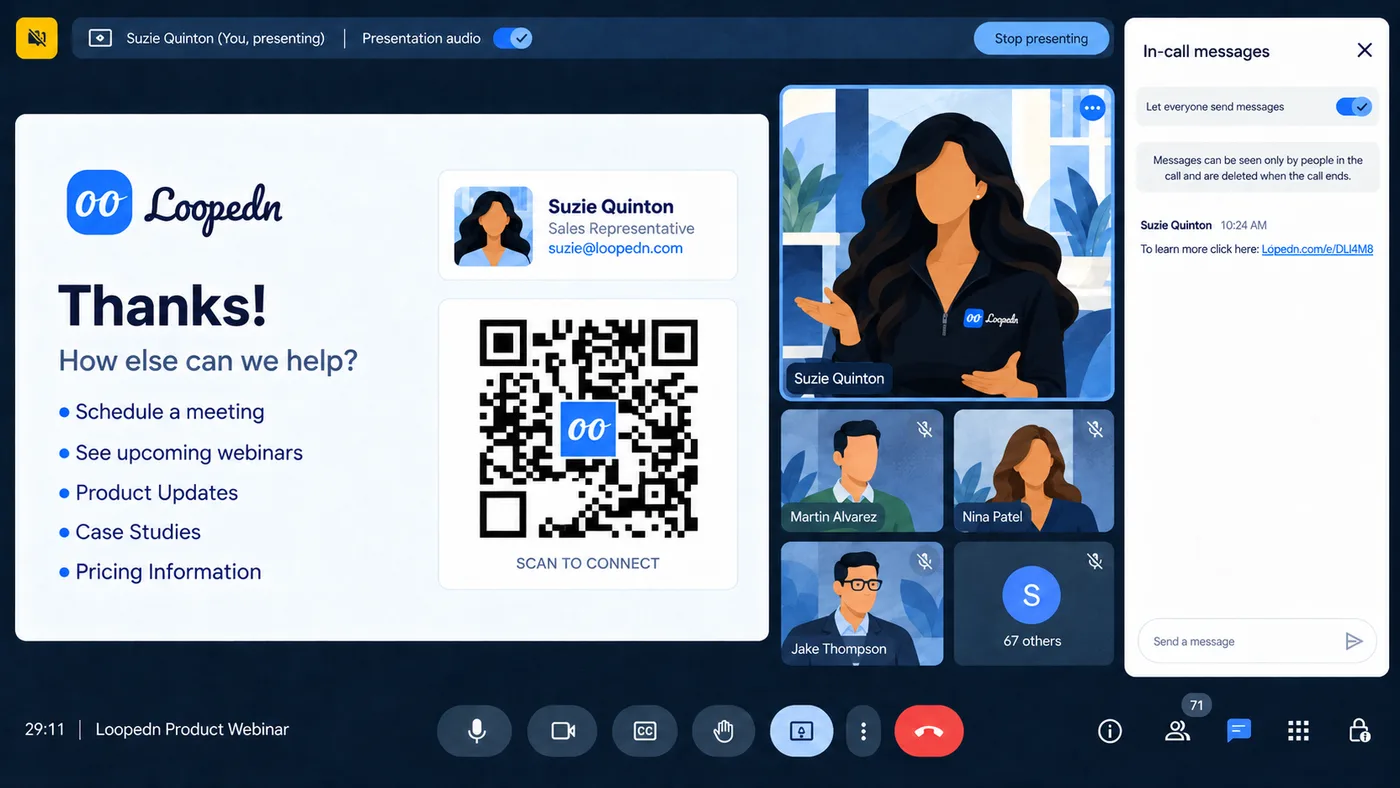Click the suzie@loopedn.com email address
The width and height of the screenshot is (1400, 788).
615,248
